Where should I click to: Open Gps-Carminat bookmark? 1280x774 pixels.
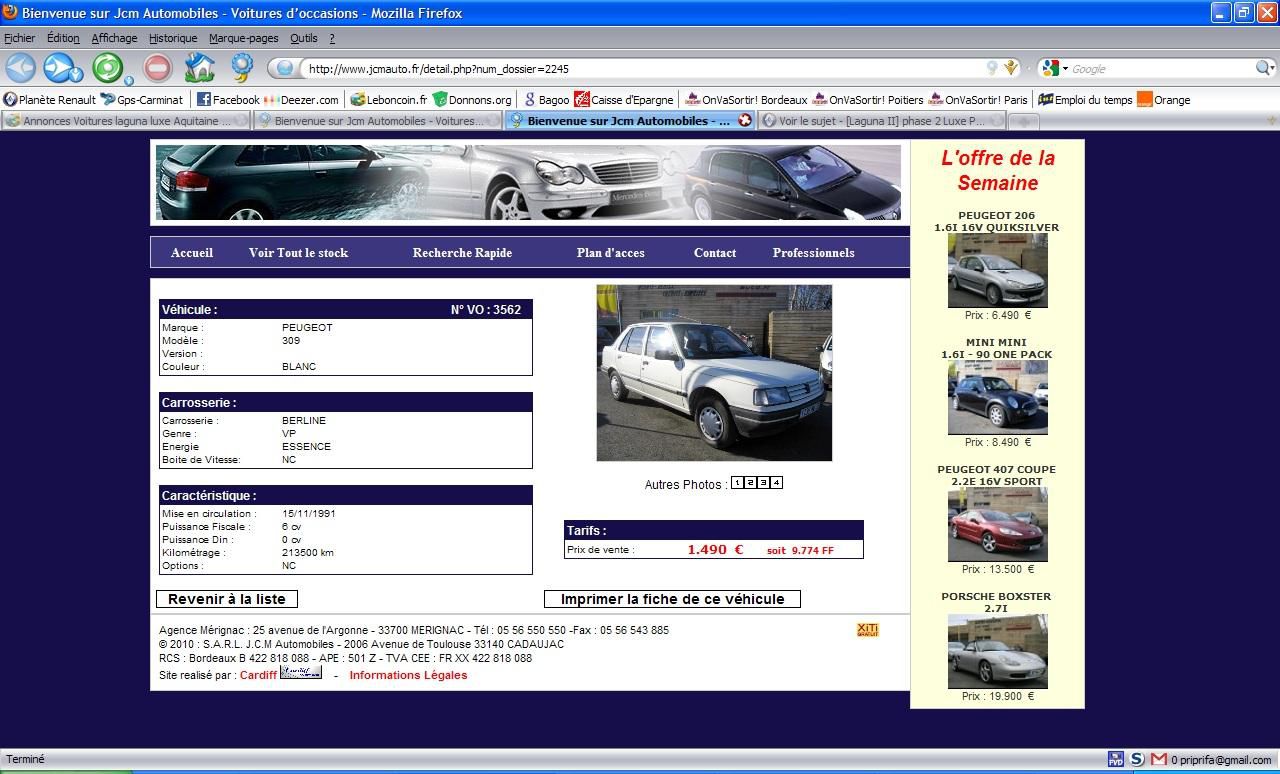coord(142,99)
